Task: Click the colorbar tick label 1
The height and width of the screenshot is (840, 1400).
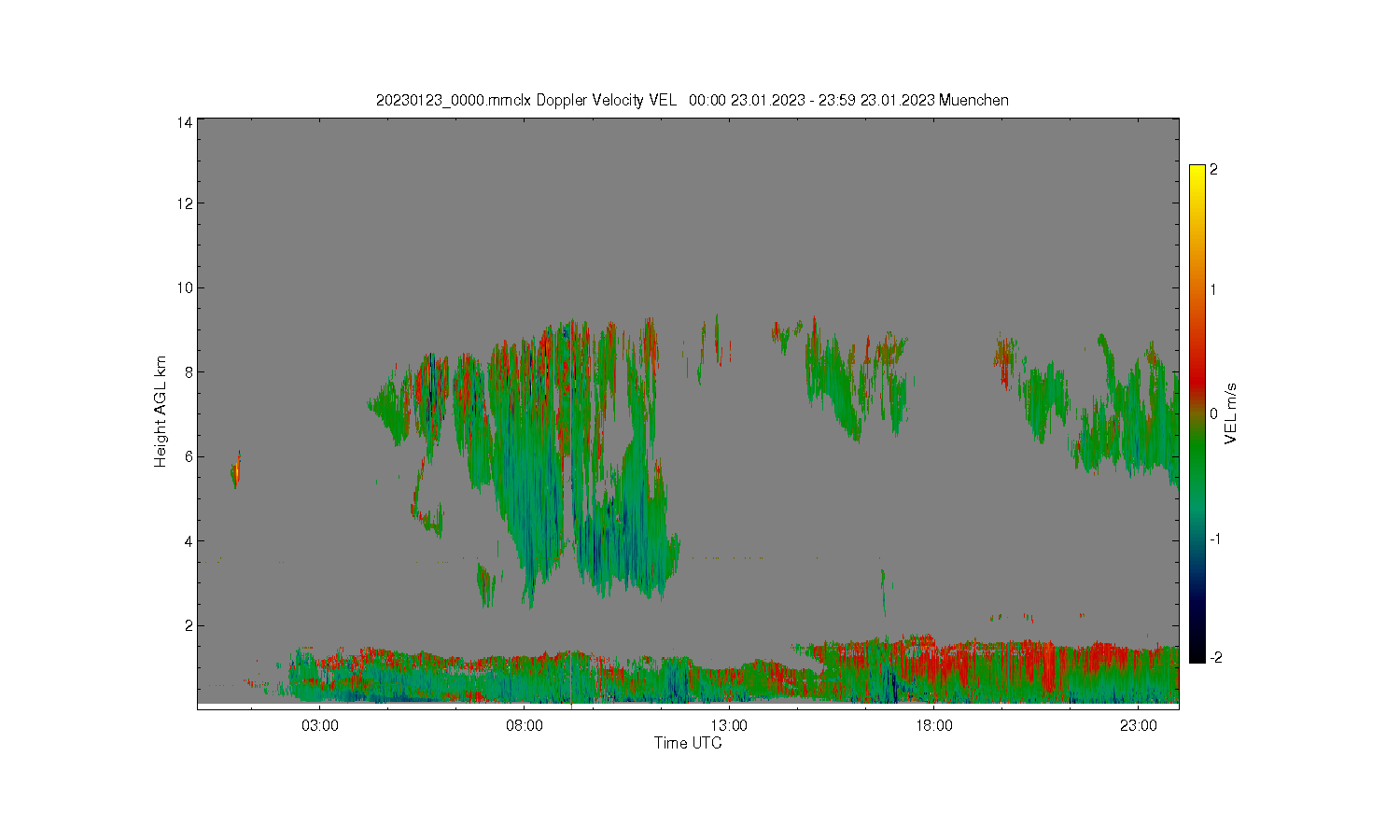Action: coord(1213,289)
